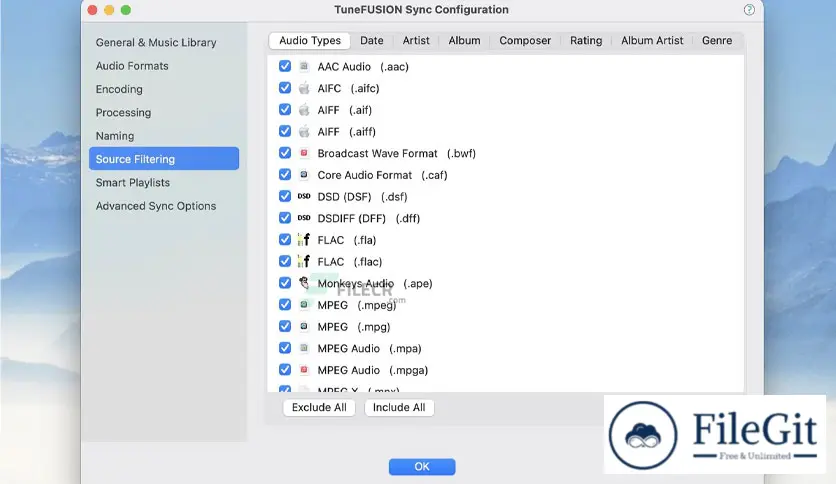The width and height of the screenshot is (836, 484).
Task: Select the Audio Types tab
Action: pyautogui.click(x=310, y=41)
